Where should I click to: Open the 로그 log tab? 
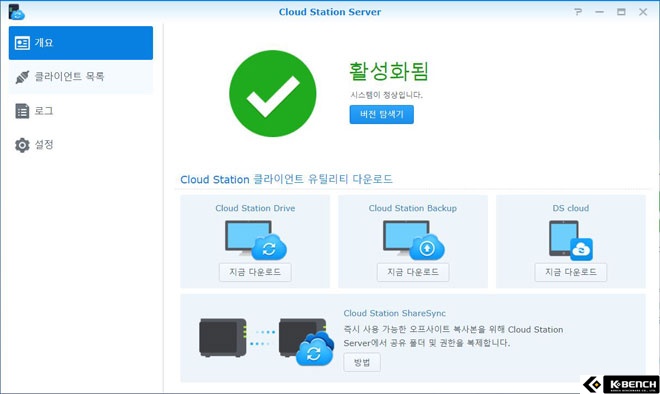pyautogui.click(x=81, y=111)
